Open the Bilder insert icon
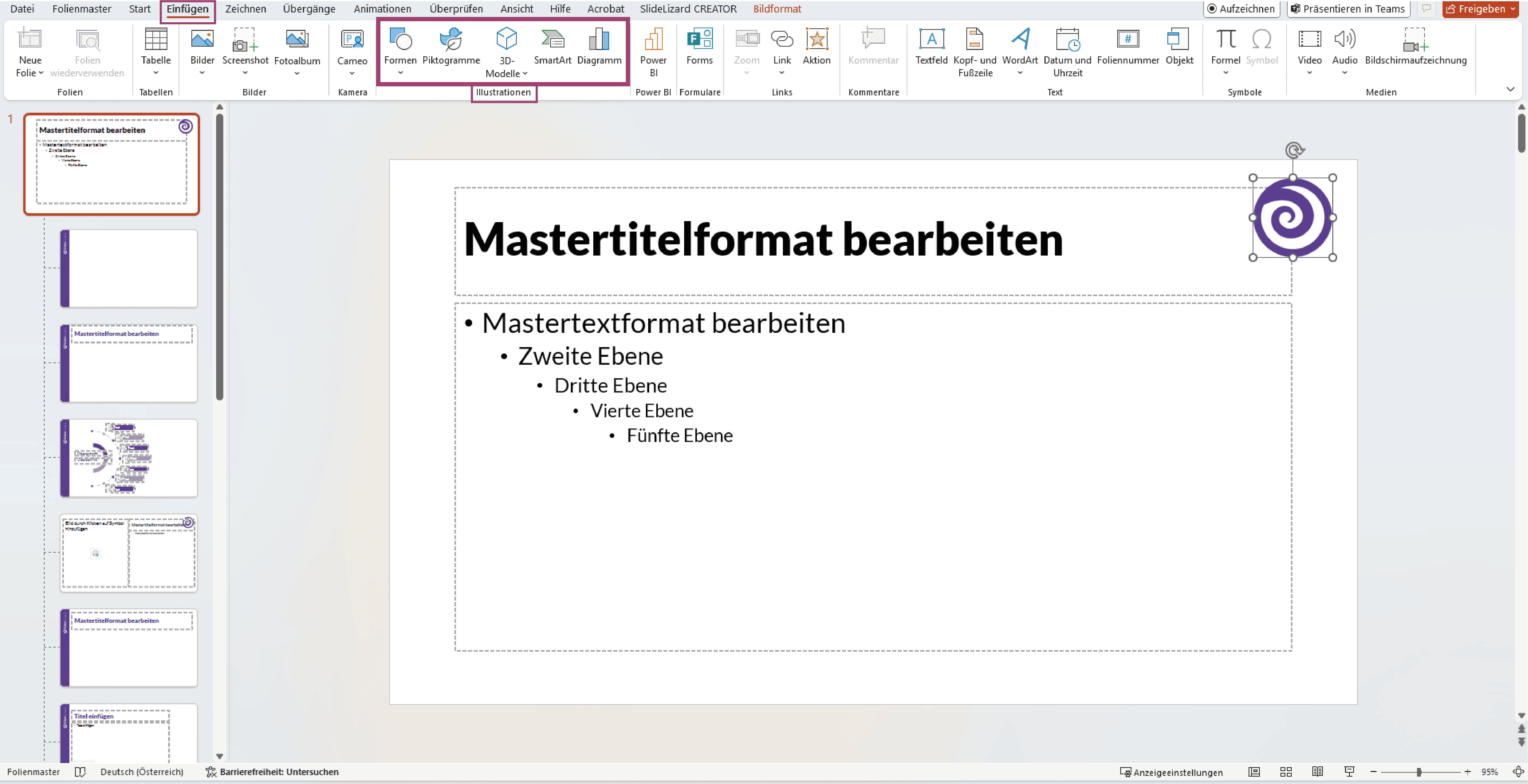Image resolution: width=1528 pixels, height=784 pixels. coord(202,39)
